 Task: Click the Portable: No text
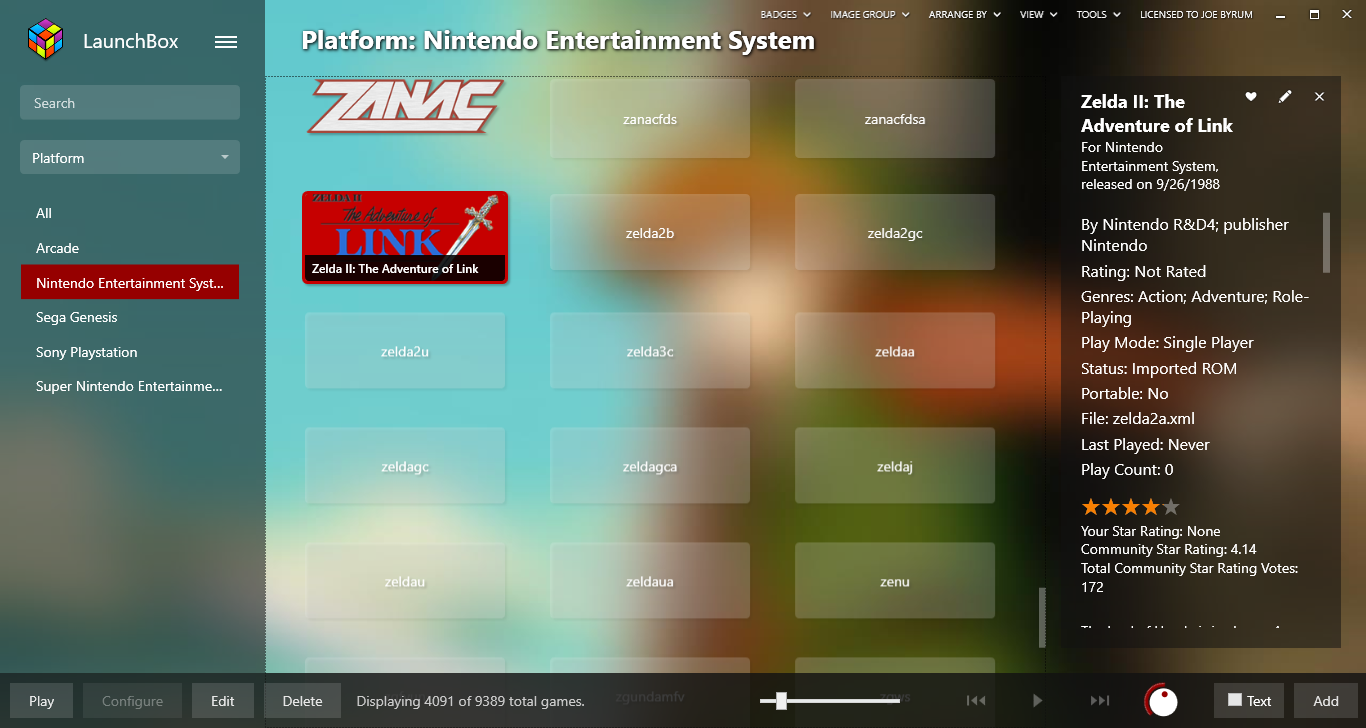point(1125,394)
